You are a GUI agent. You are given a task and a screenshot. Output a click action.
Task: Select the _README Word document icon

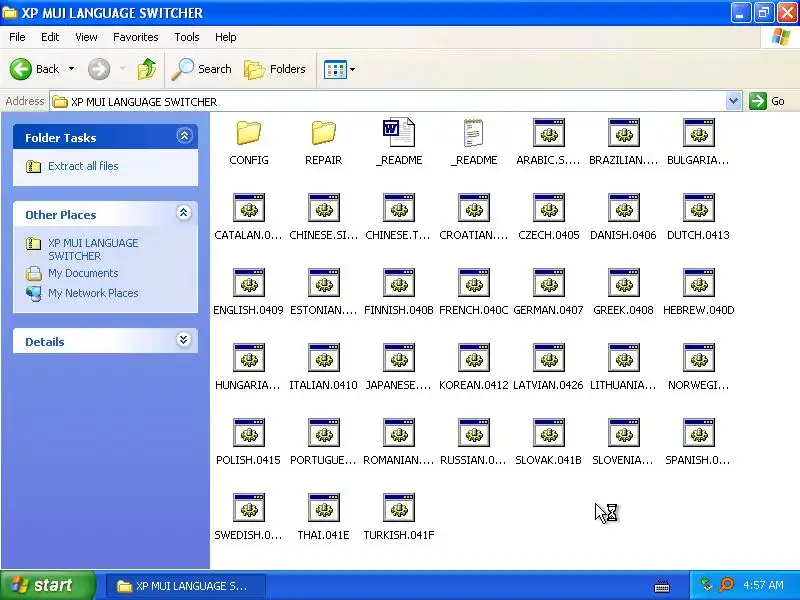[x=398, y=133]
